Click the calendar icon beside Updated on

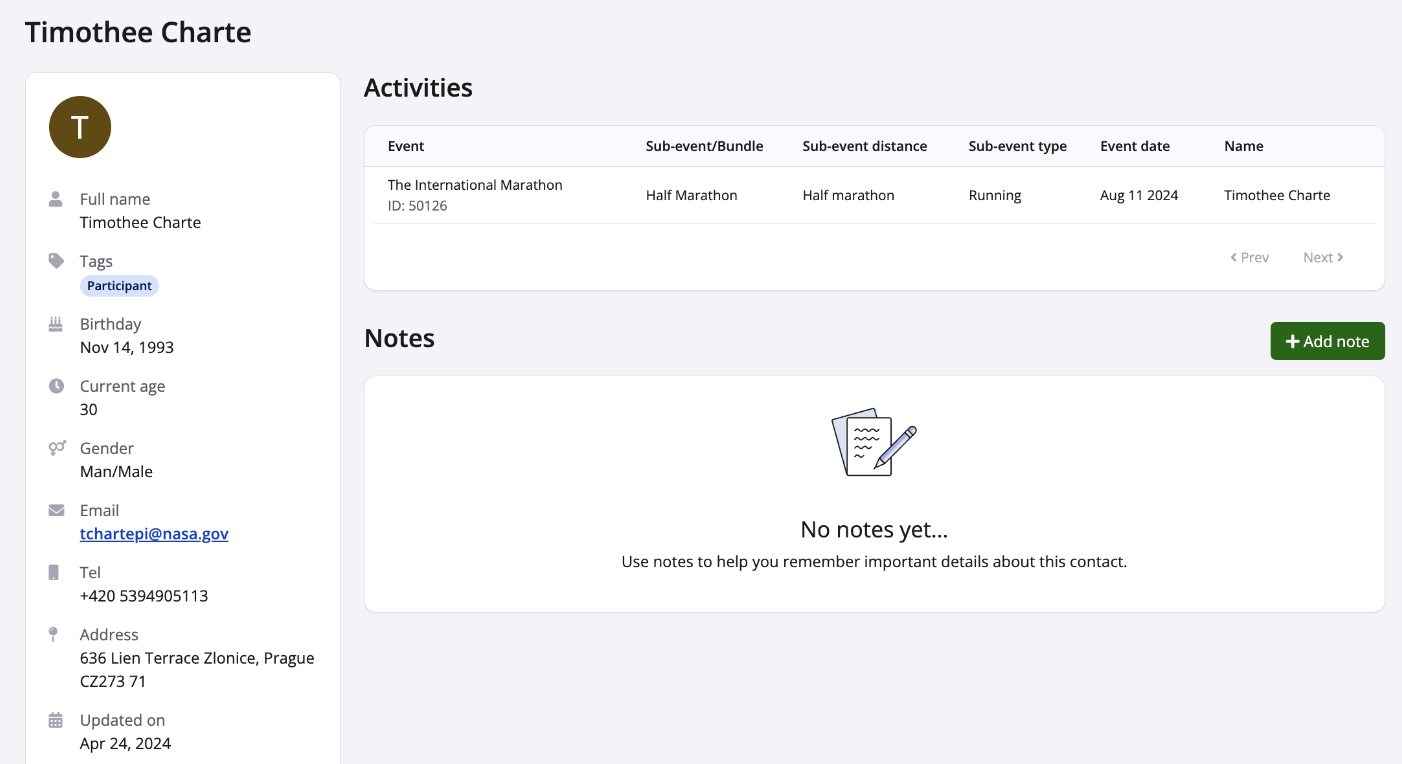coord(56,720)
